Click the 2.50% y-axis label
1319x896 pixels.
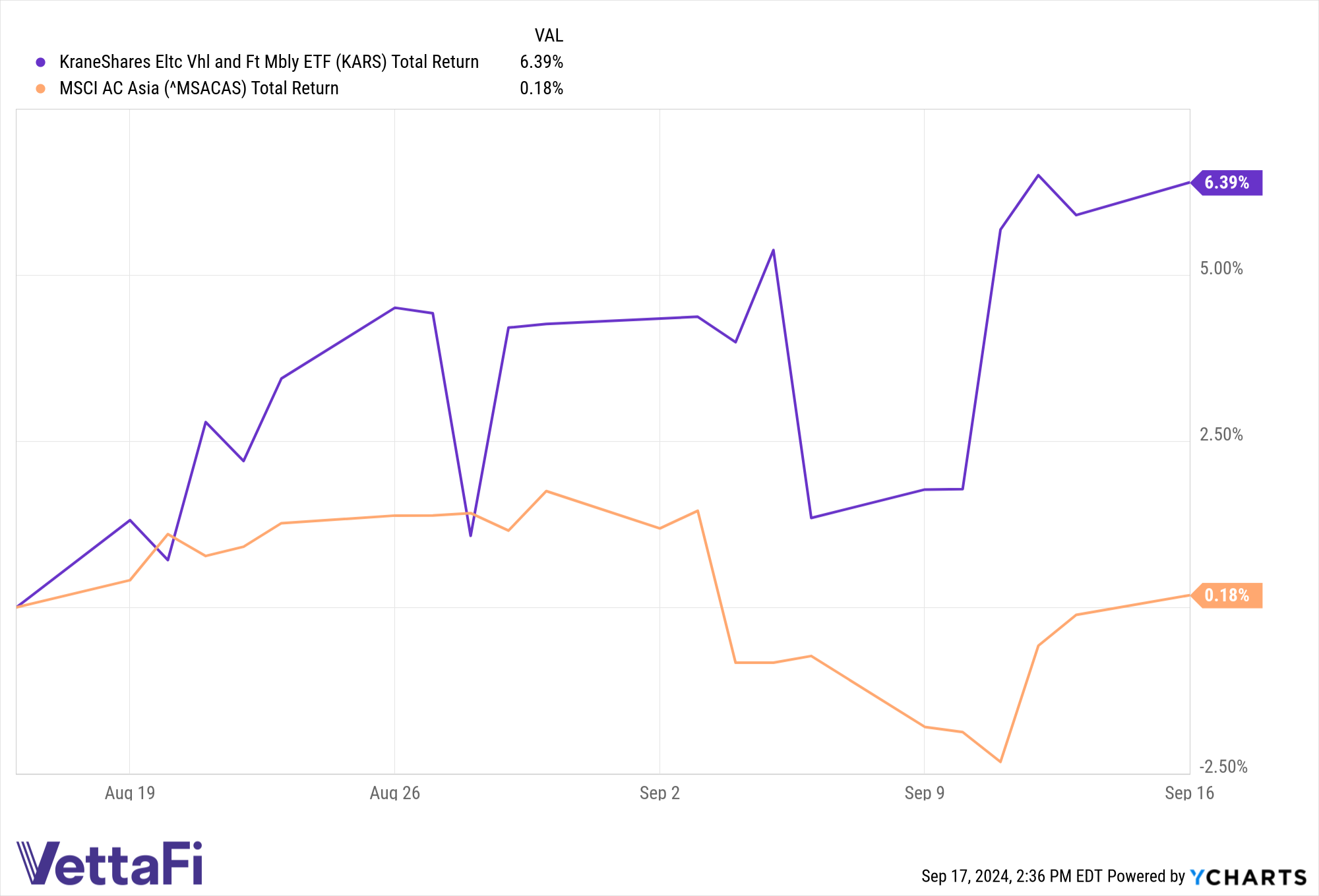1221,434
